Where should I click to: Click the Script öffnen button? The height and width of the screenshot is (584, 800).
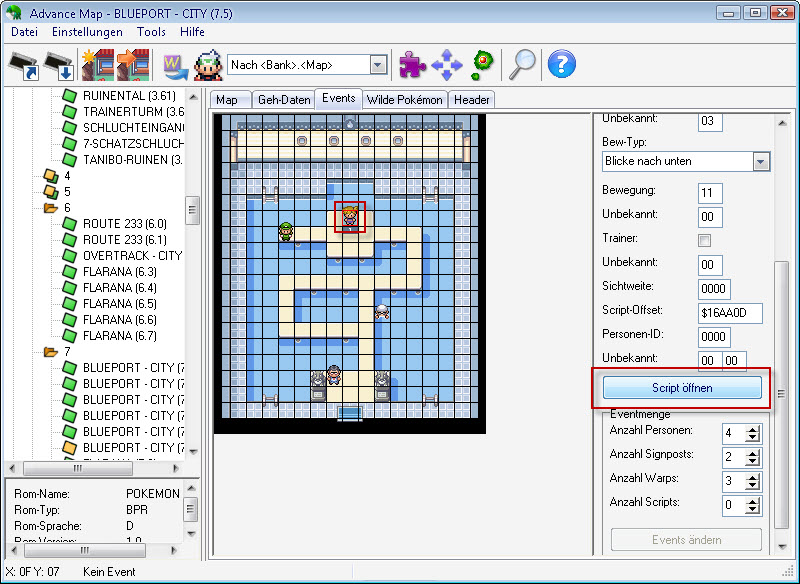point(682,388)
